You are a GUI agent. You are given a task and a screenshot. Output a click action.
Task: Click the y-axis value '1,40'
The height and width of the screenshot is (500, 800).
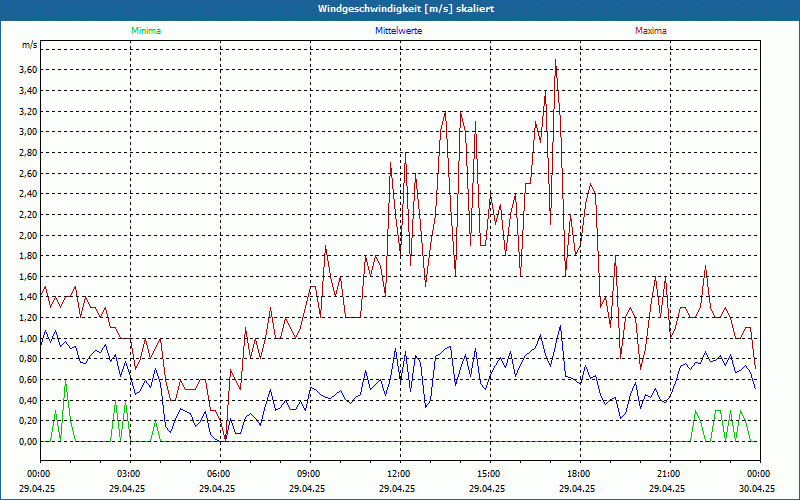click(28, 297)
